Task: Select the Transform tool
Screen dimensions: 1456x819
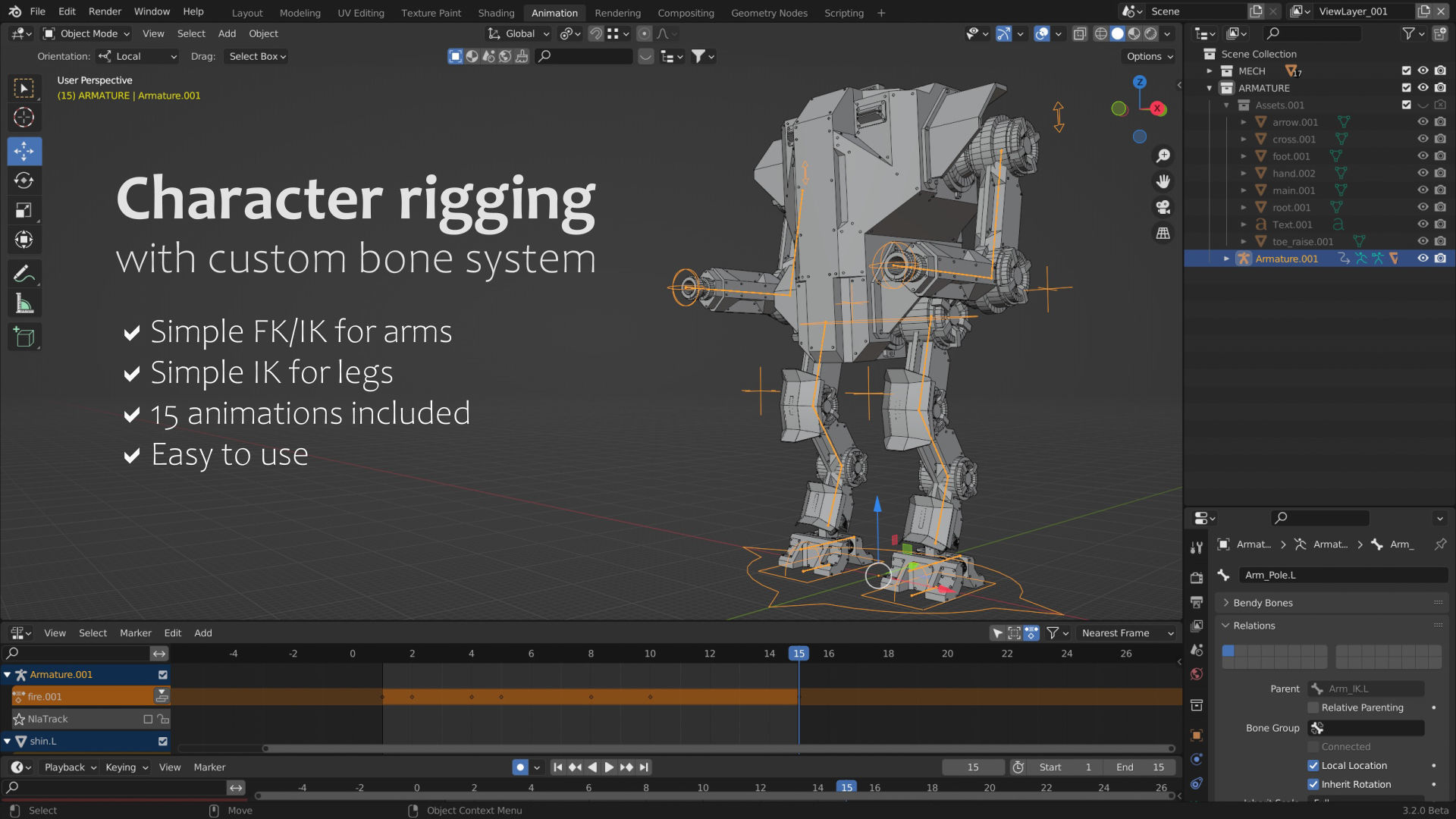Action: point(24,240)
